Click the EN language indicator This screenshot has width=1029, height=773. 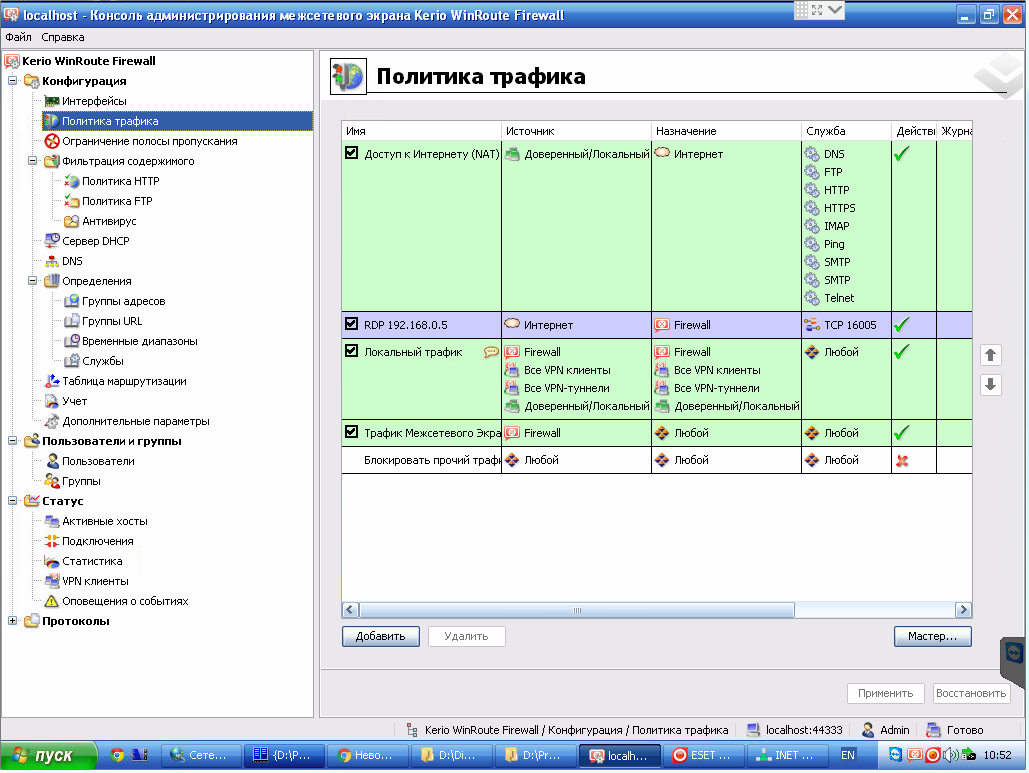(848, 755)
